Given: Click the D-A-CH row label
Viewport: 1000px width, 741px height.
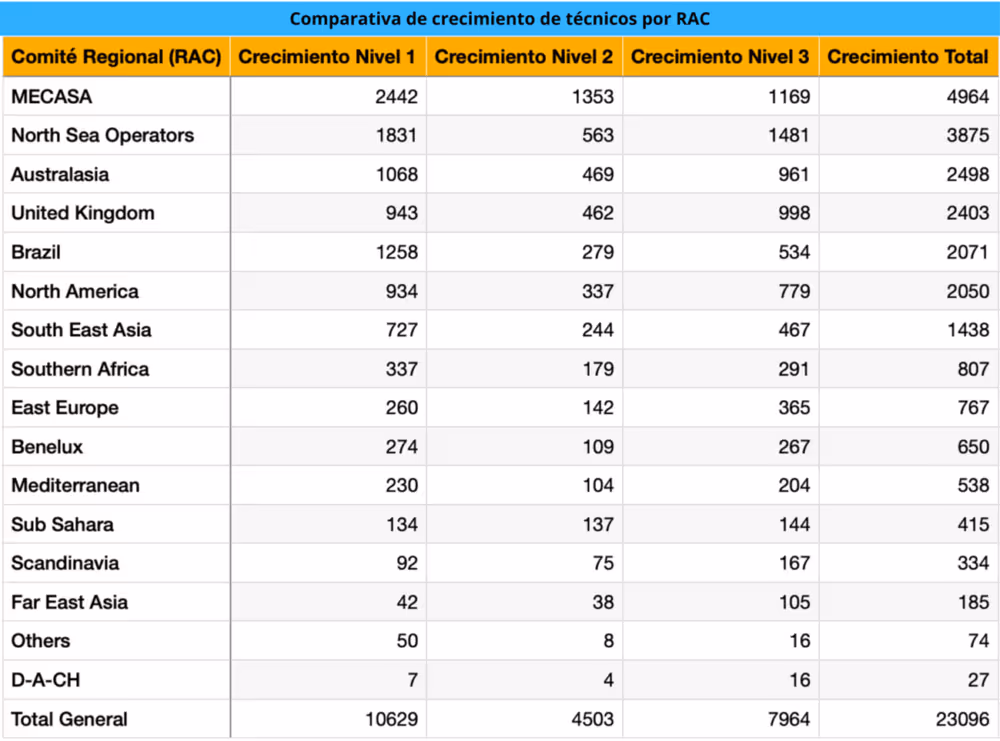Looking at the screenshot, I should click(x=46, y=680).
